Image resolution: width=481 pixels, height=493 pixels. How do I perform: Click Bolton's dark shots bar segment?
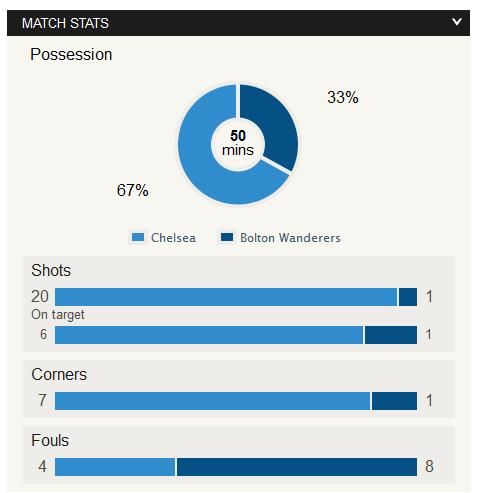click(408, 297)
